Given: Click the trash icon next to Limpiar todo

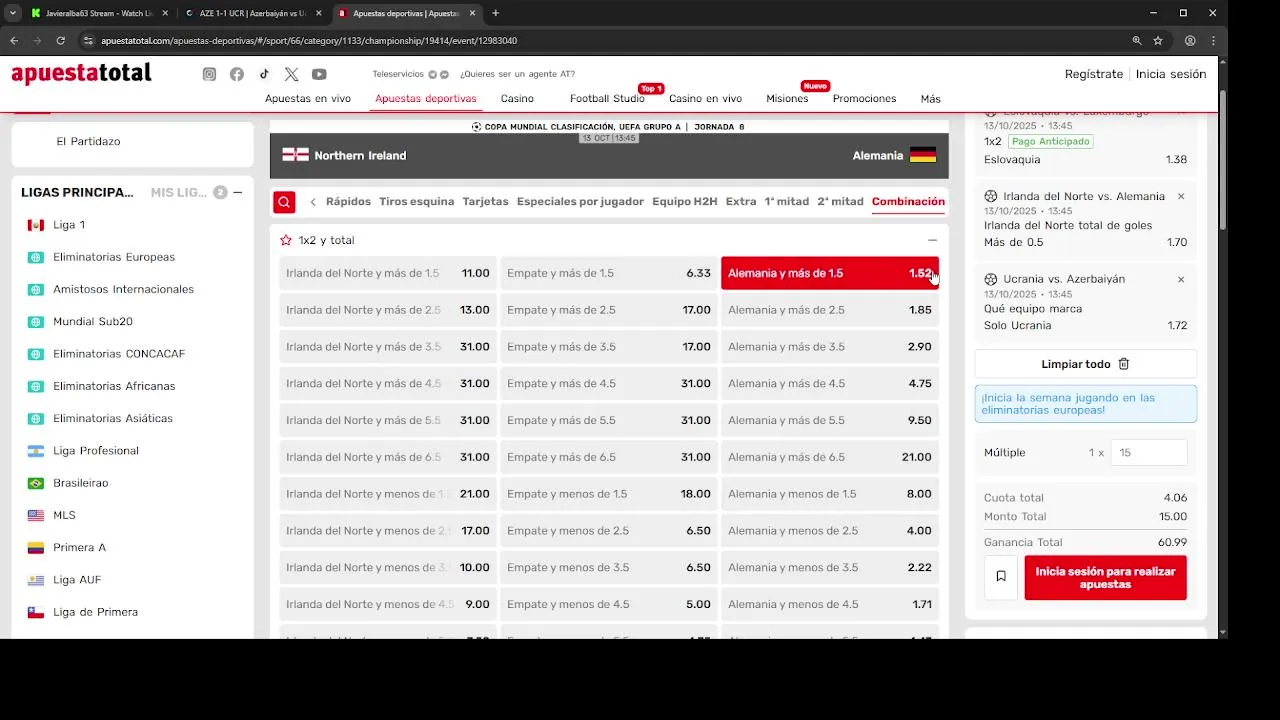Looking at the screenshot, I should 1124,364.
